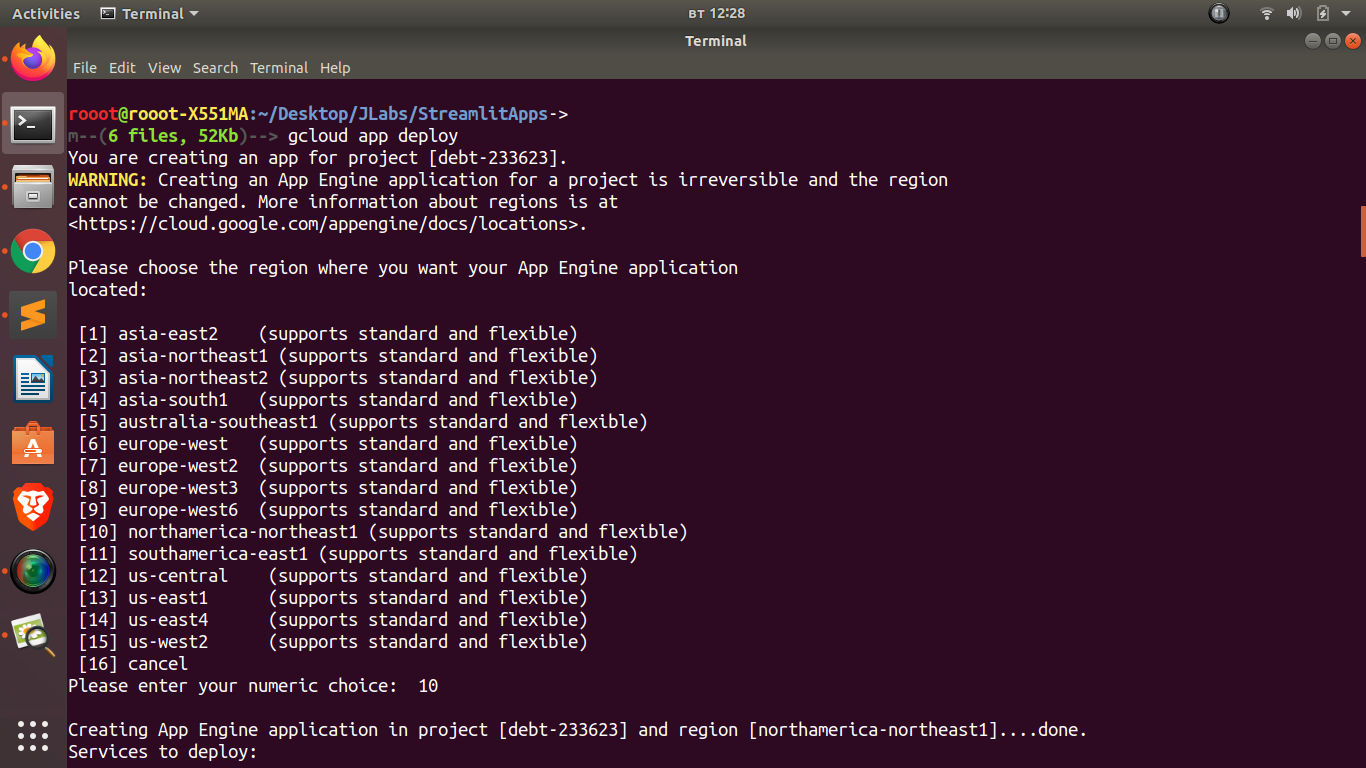Click the terminal vertical scrollbar
1366x768 pixels.
pos(1362,230)
